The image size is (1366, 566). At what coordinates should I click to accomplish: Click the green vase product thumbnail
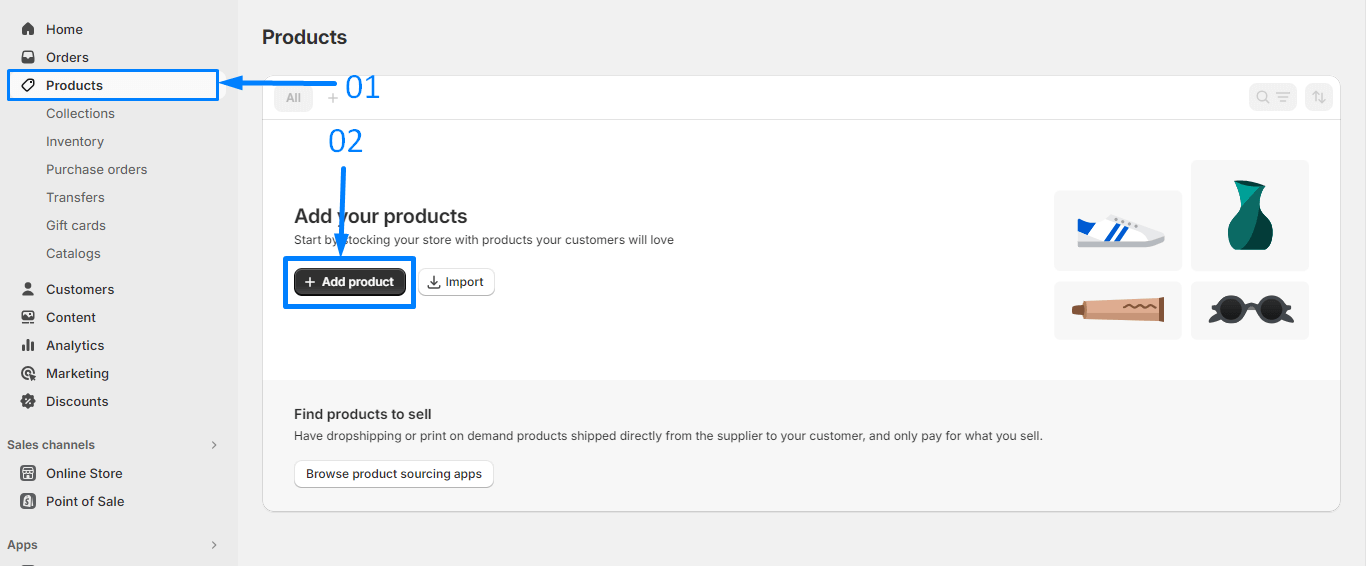1249,215
